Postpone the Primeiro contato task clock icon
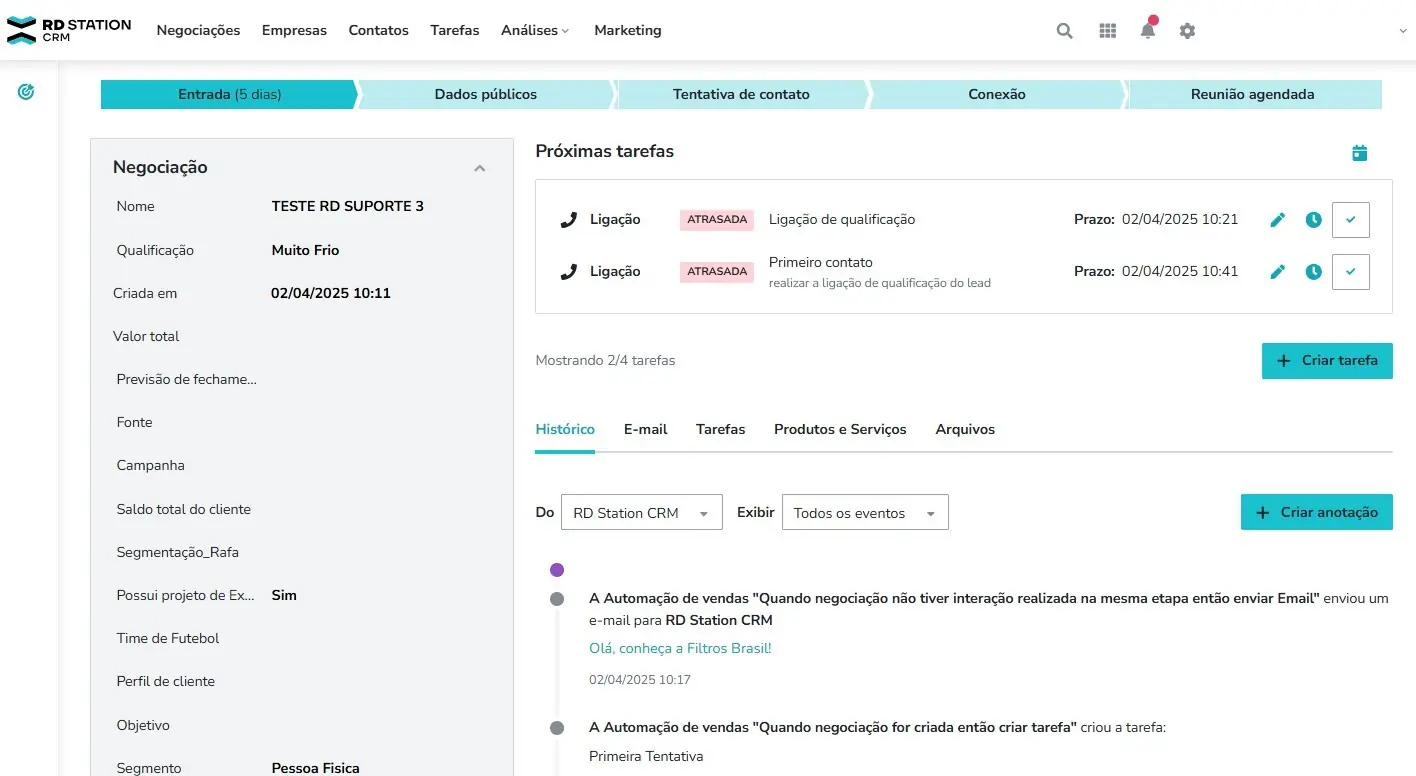 pyautogui.click(x=1313, y=272)
